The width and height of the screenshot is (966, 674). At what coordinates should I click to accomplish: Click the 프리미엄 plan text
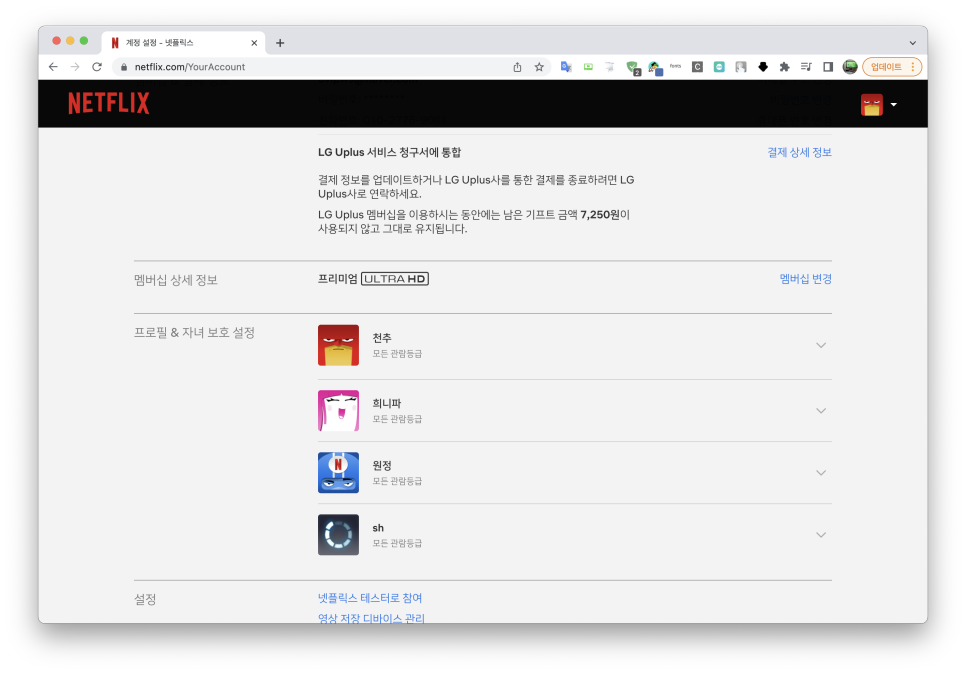click(x=338, y=279)
